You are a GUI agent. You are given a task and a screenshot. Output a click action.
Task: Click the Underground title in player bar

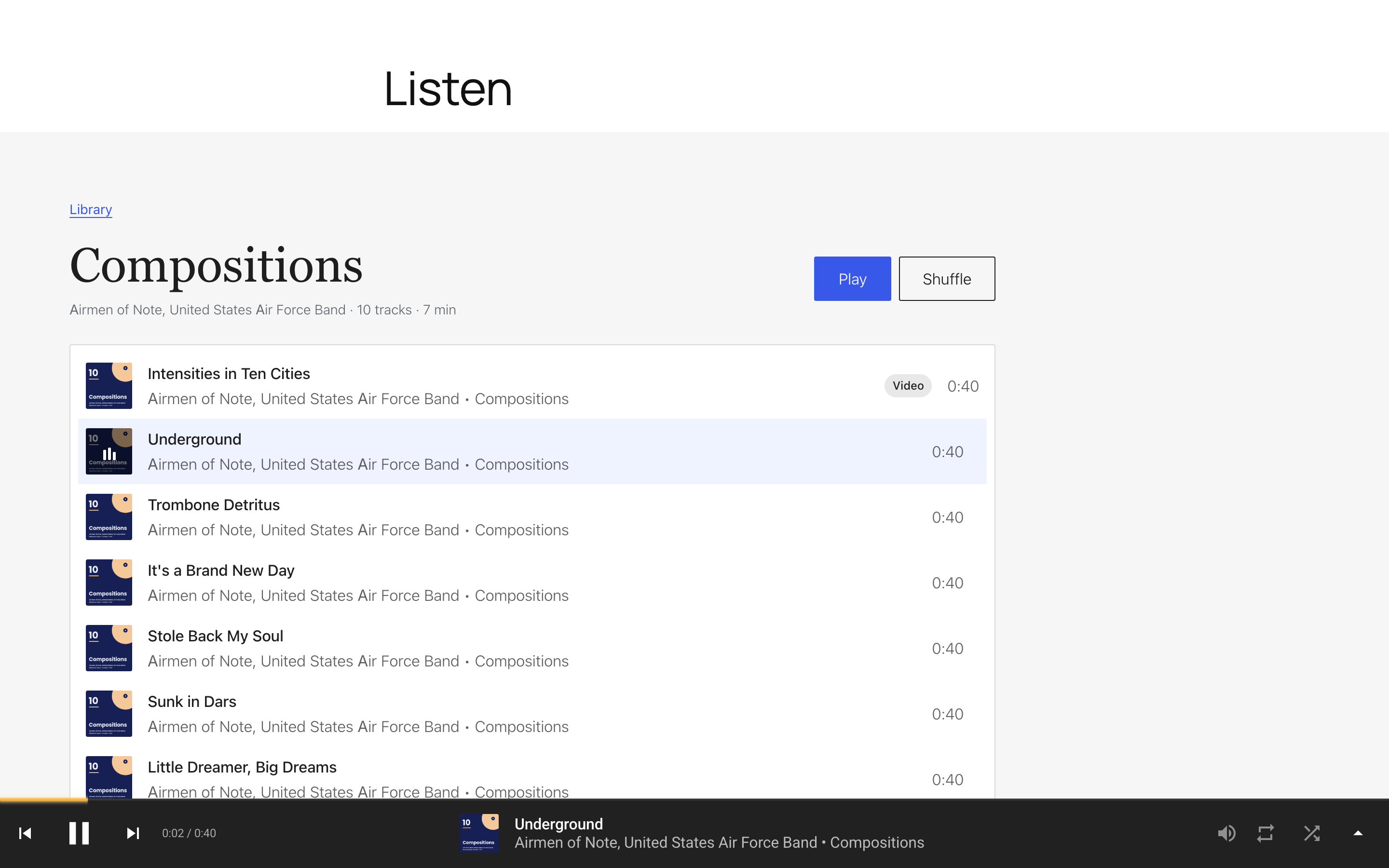click(x=558, y=824)
